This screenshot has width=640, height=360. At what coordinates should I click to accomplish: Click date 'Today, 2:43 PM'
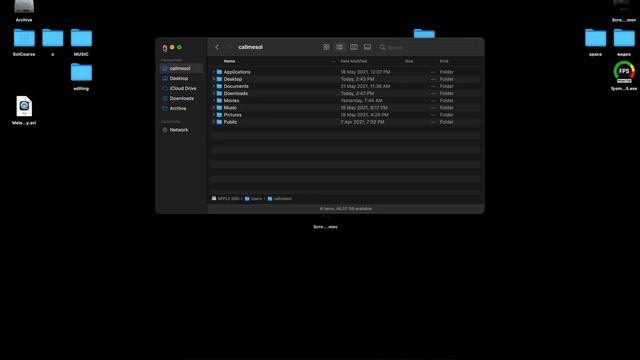(x=357, y=79)
